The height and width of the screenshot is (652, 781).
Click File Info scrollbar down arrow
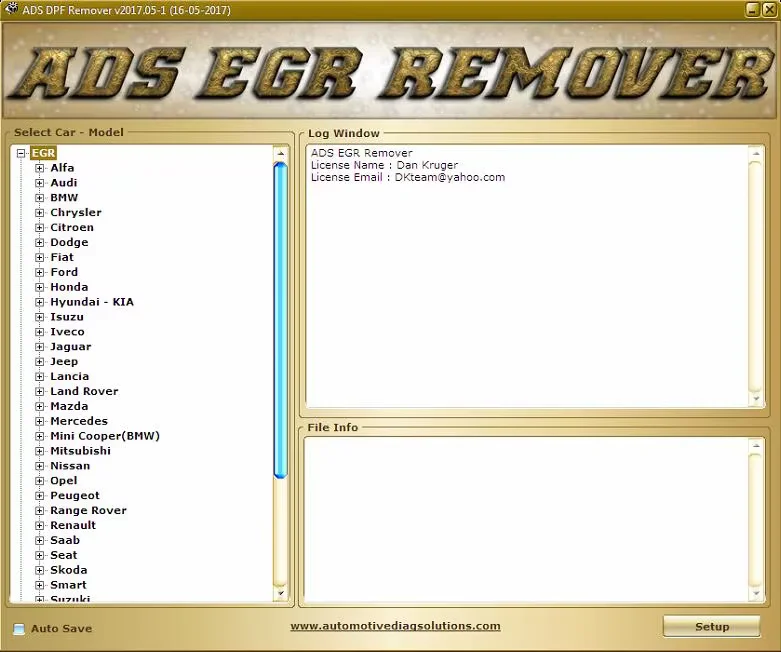point(756,593)
